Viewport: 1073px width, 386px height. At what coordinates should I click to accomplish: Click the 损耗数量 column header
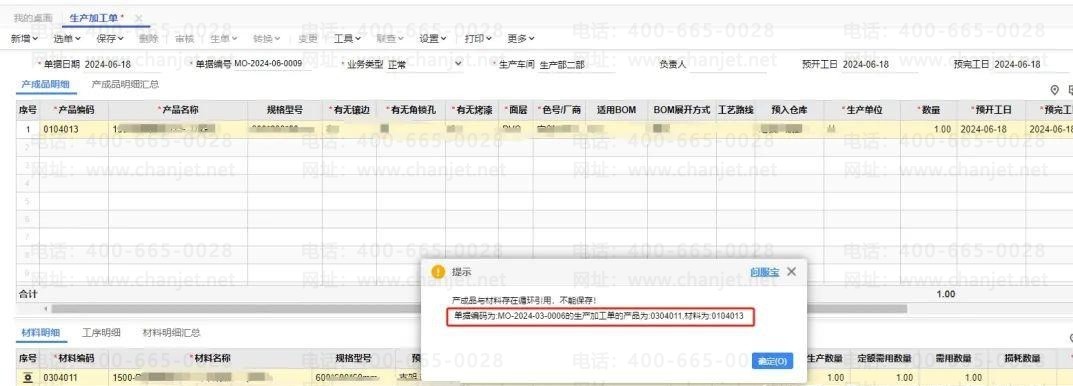[1022, 358]
